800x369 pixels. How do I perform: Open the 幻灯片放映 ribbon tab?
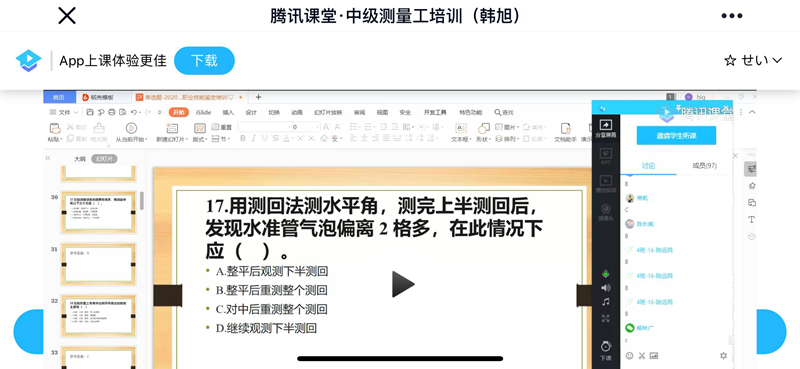[x=328, y=112]
